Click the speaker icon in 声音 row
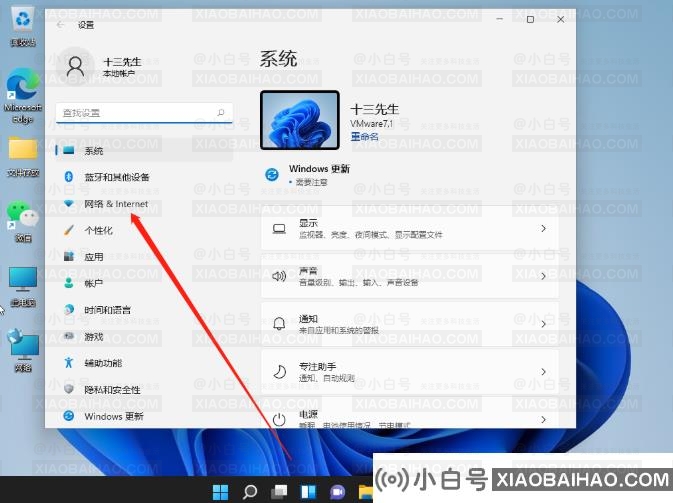The width and height of the screenshot is (673, 503). (x=279, y=276)
